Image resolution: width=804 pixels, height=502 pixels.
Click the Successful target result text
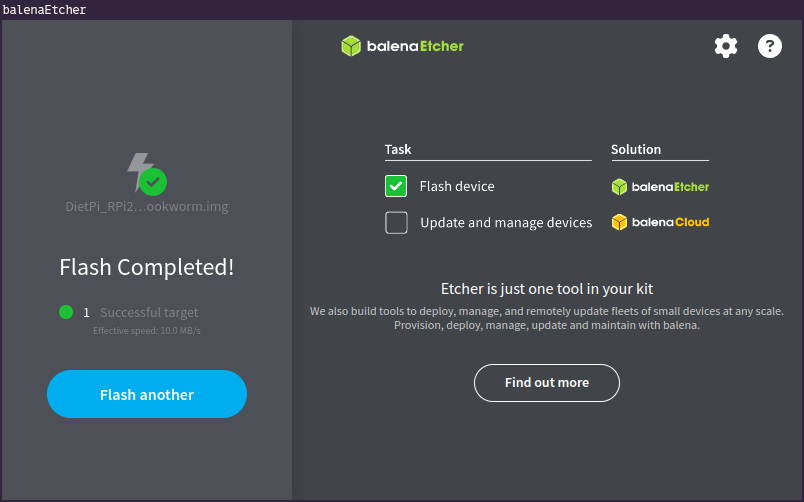(x=149, y=312)
